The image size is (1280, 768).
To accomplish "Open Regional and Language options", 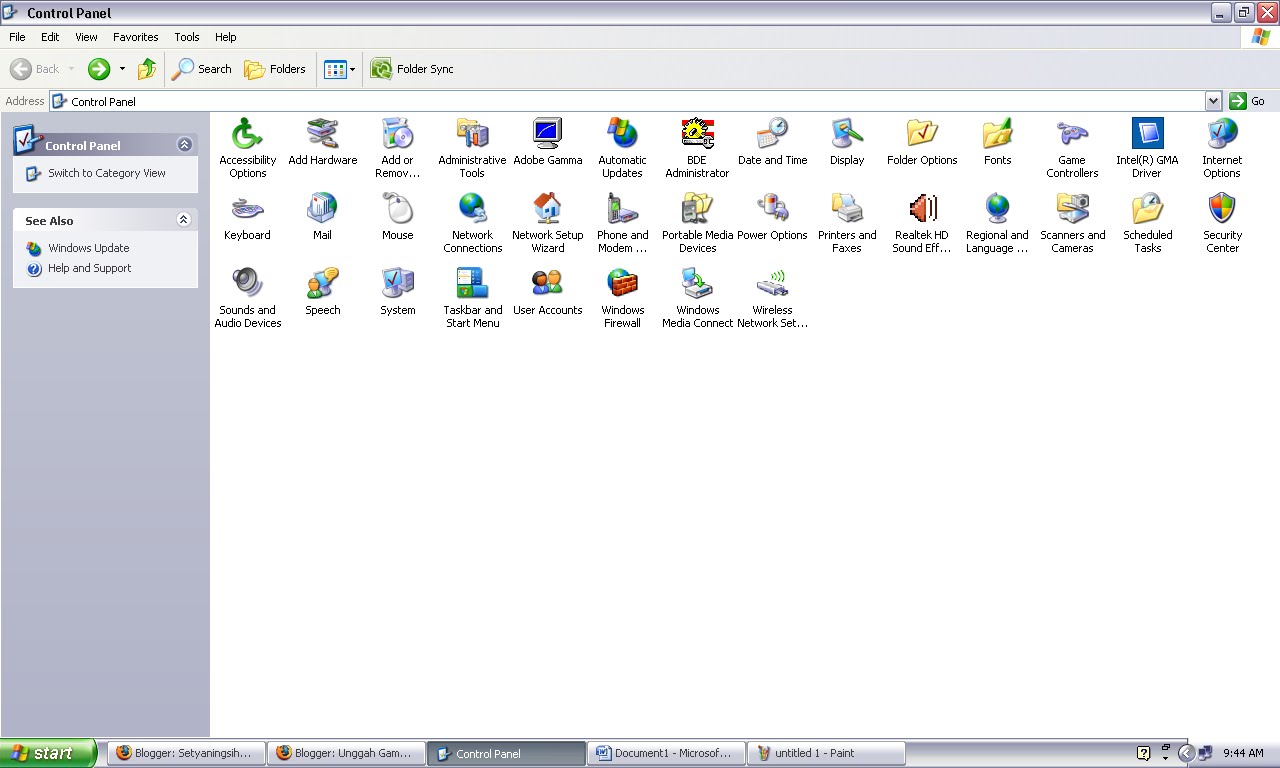I will point(997,222).
